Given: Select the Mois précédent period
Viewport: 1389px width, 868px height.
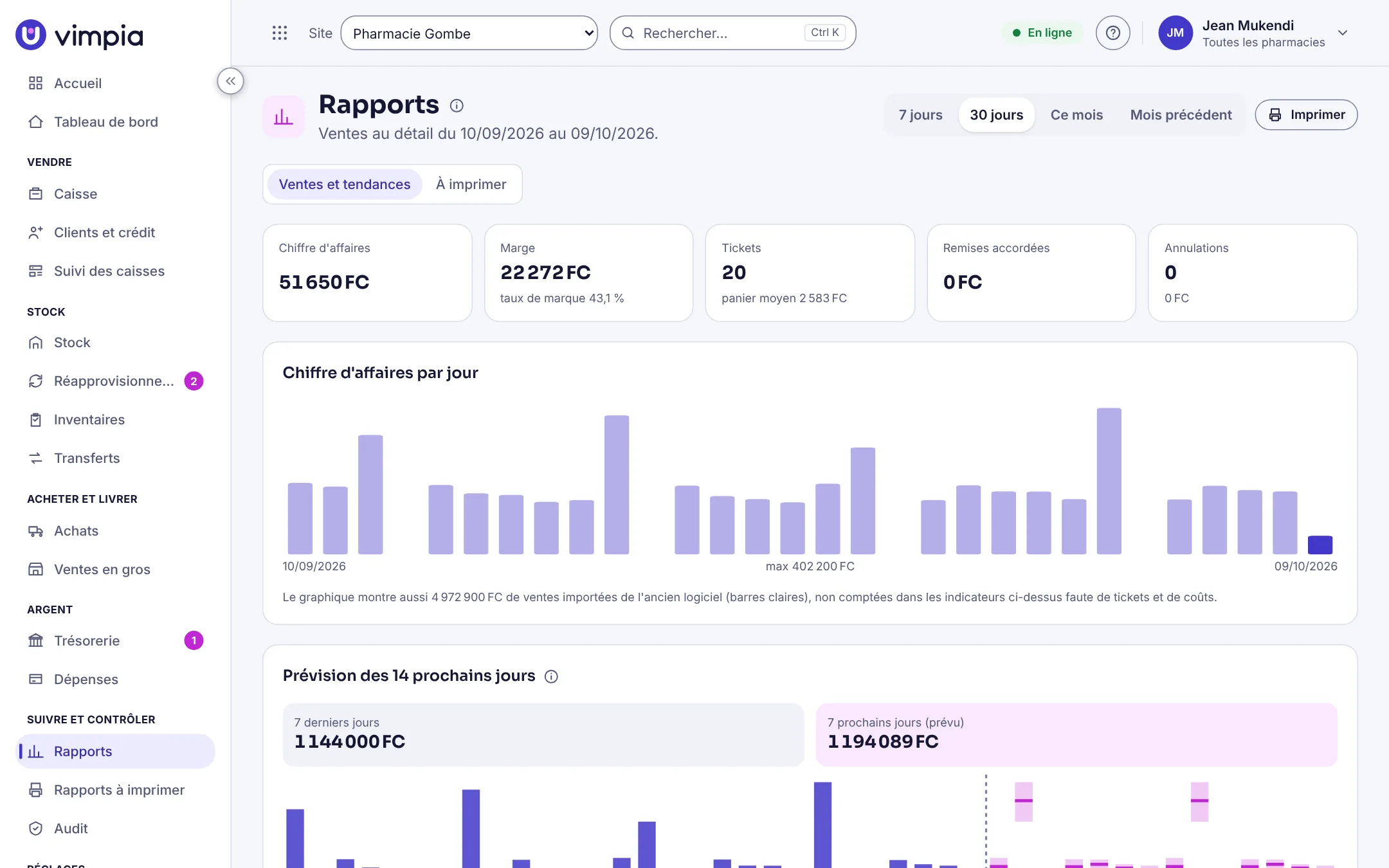Looking at the screenshot, I should click(1181, 114).
